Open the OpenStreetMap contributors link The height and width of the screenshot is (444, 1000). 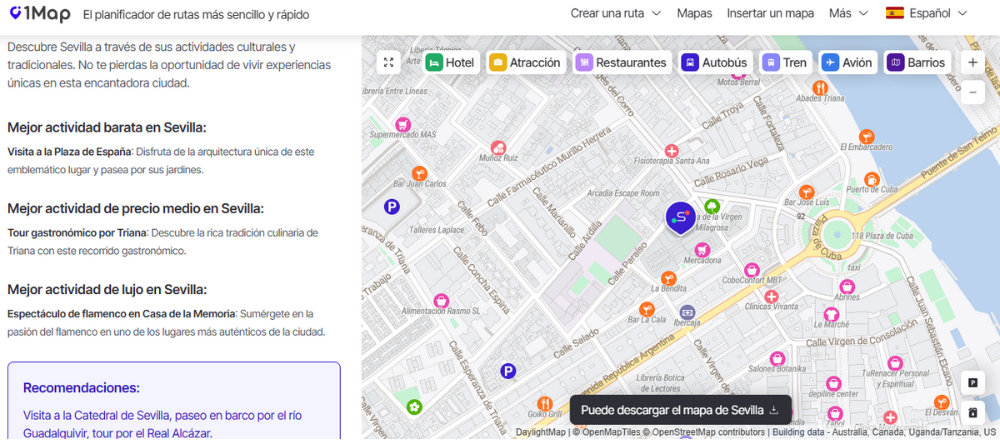pyautogui.click(x=703, y=432)
